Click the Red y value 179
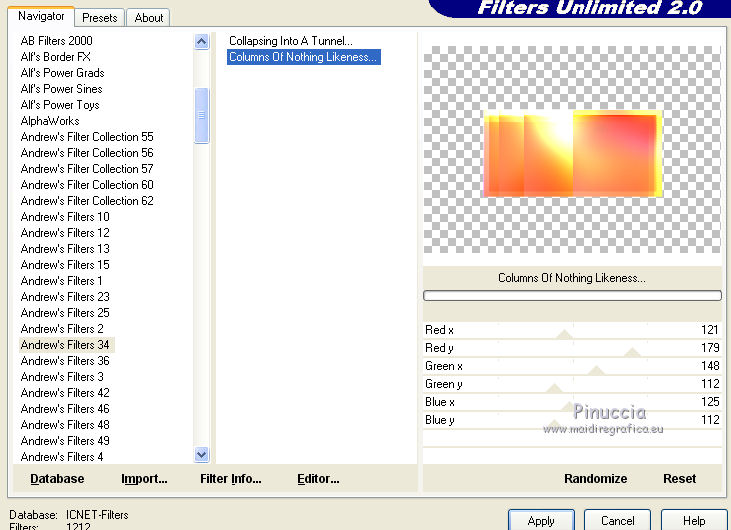The width and height of the screenshot is (731, 530). tap(710, 348)
